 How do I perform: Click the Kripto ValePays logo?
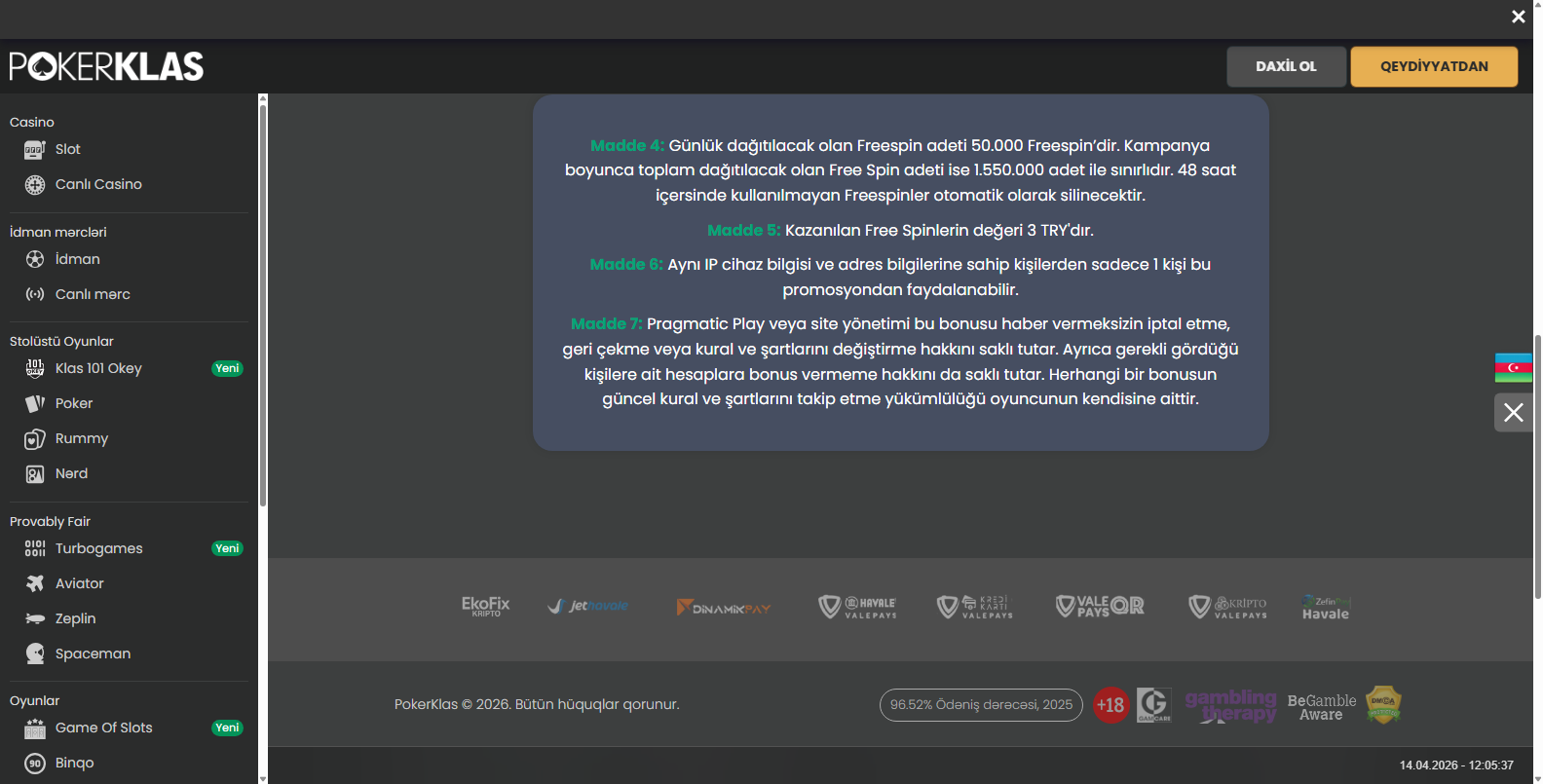coord(1227,607)
